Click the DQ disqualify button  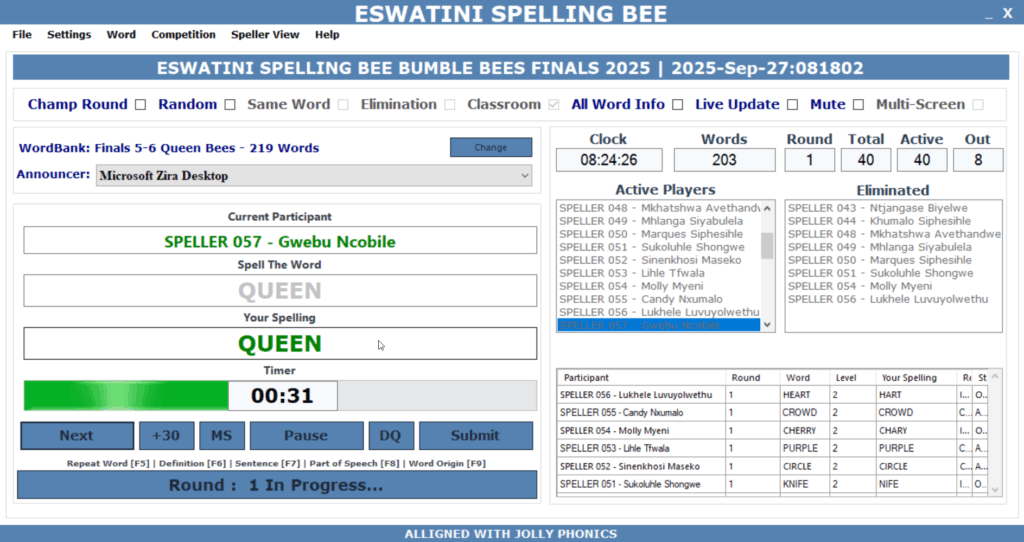[x=390, y=435]
